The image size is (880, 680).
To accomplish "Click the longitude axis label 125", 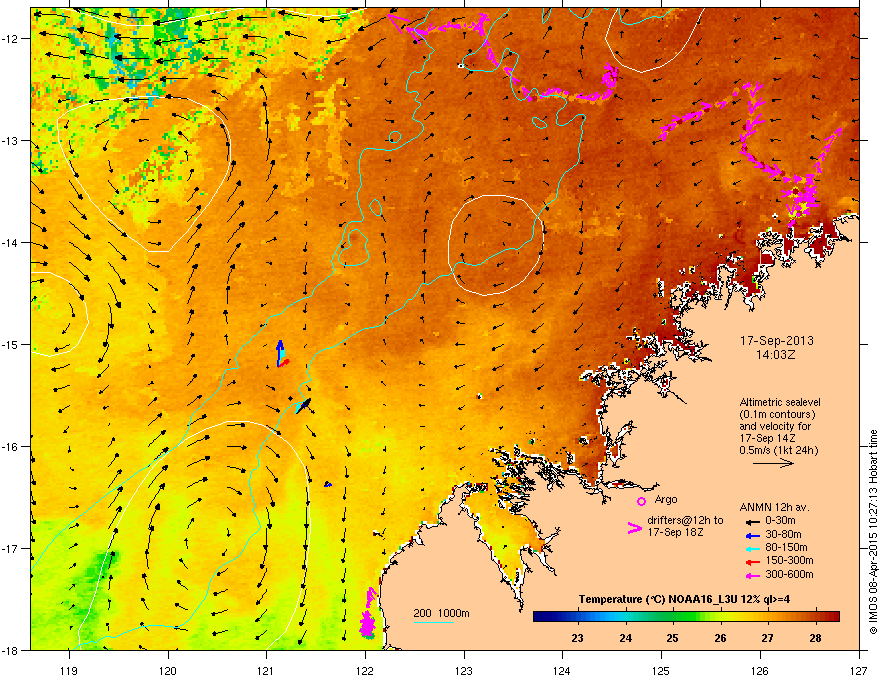I will coord(661,670).
